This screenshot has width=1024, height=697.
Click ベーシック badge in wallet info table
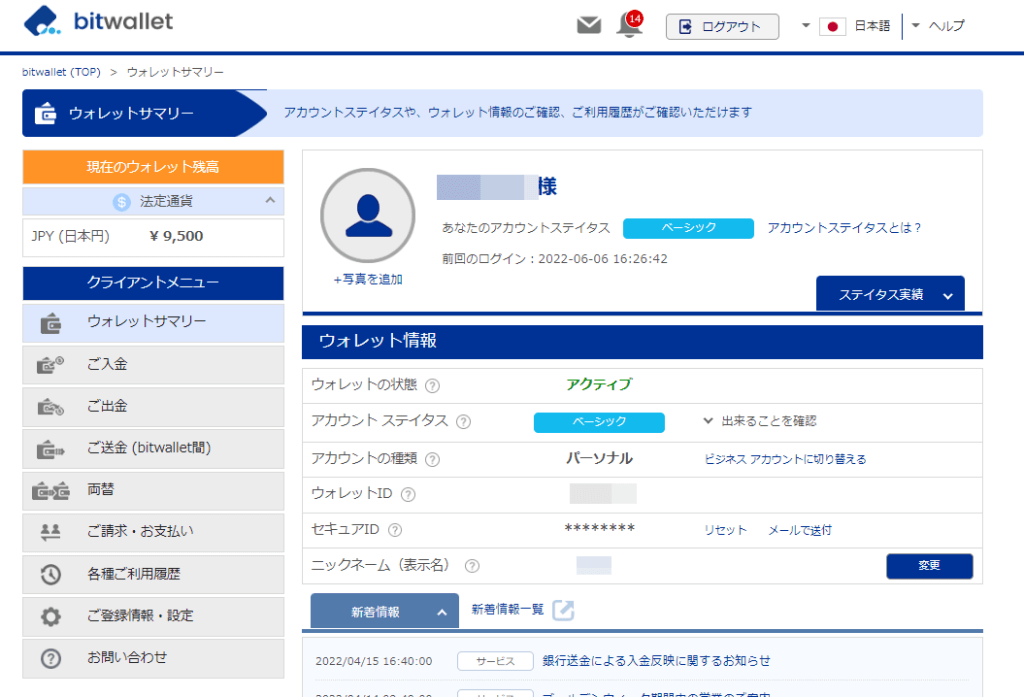(599, 422)
